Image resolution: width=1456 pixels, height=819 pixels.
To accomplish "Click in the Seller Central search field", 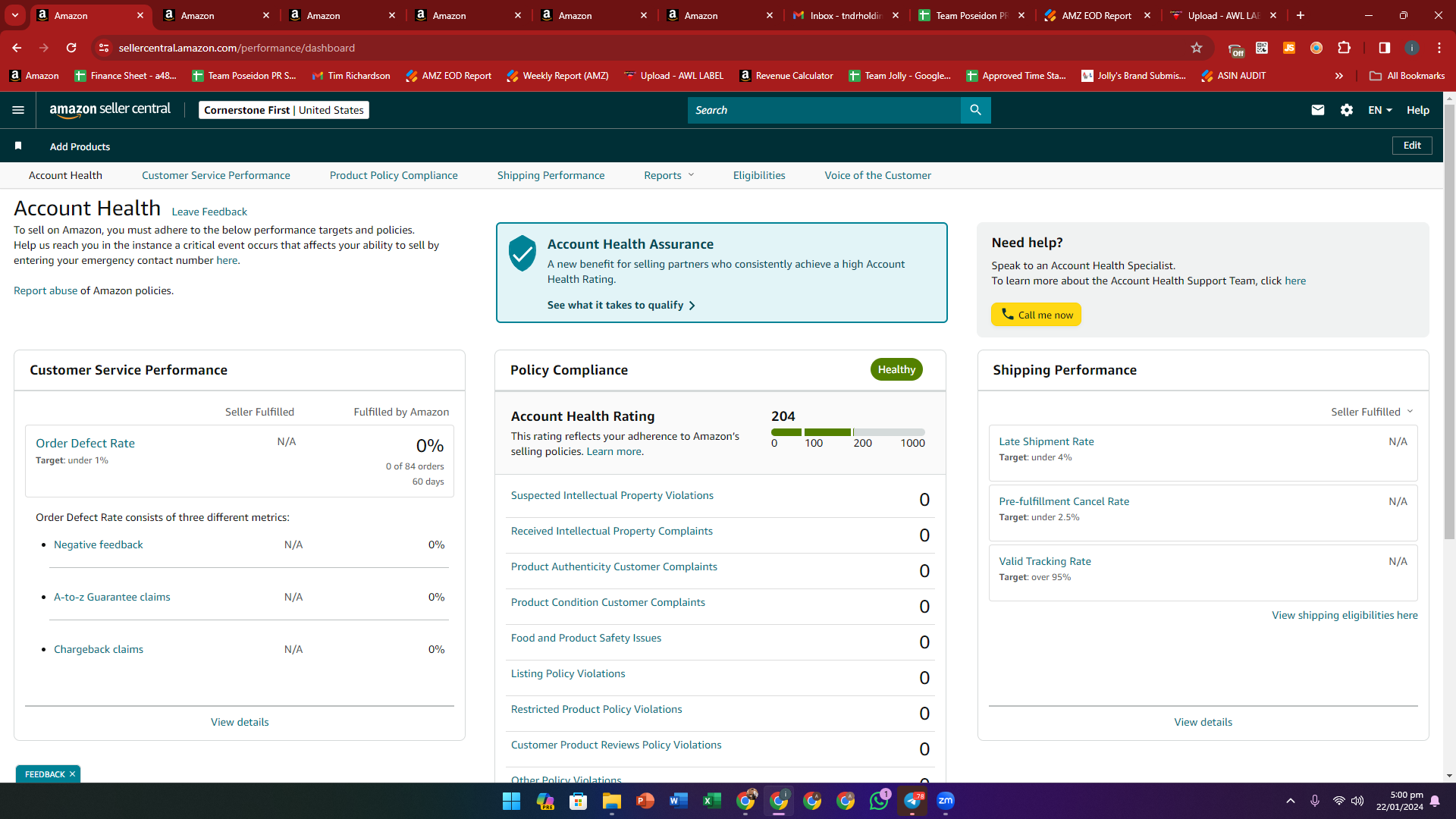I will pyautogui.click(x=824, y=110).
